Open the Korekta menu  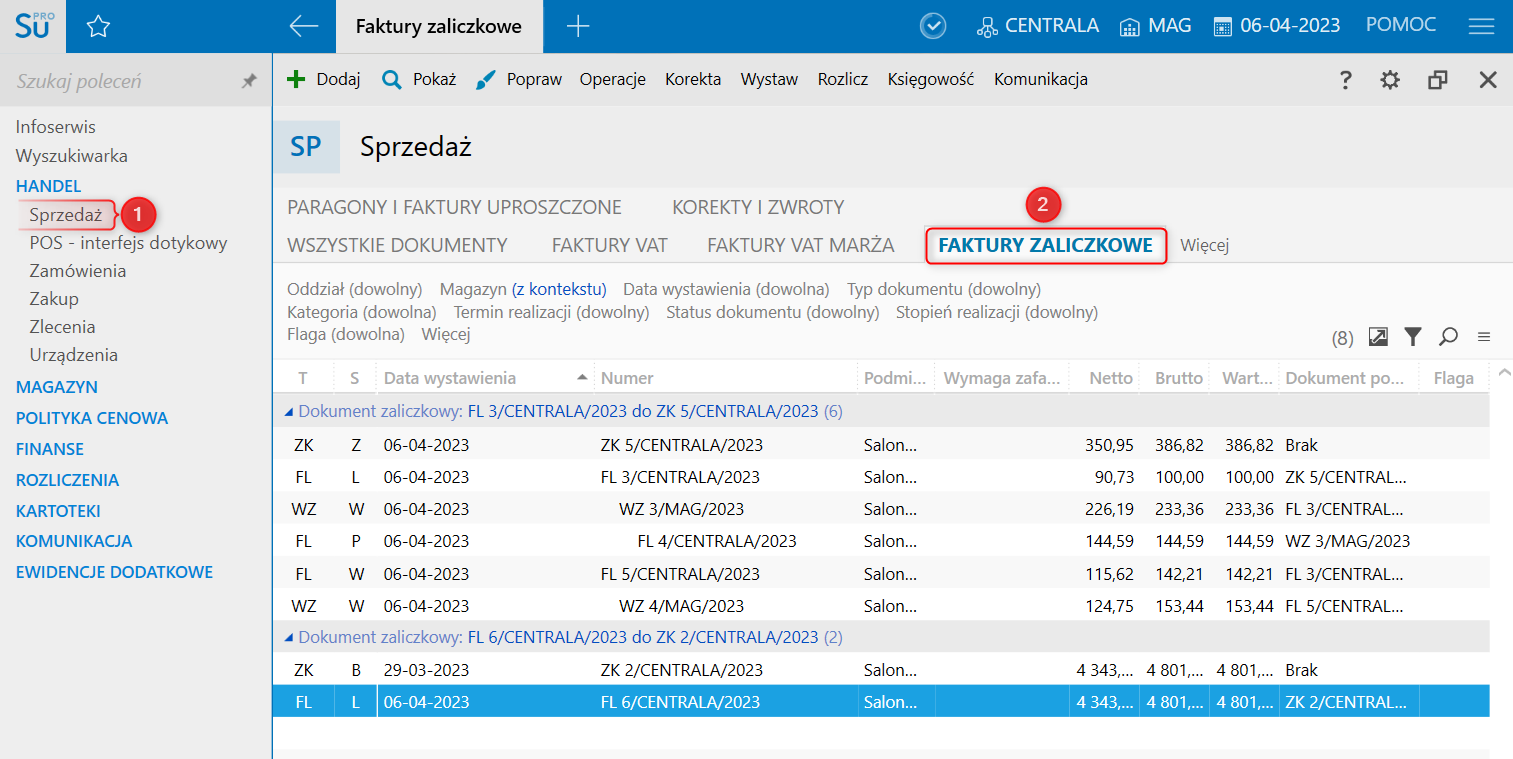click(x=693, y=79)
